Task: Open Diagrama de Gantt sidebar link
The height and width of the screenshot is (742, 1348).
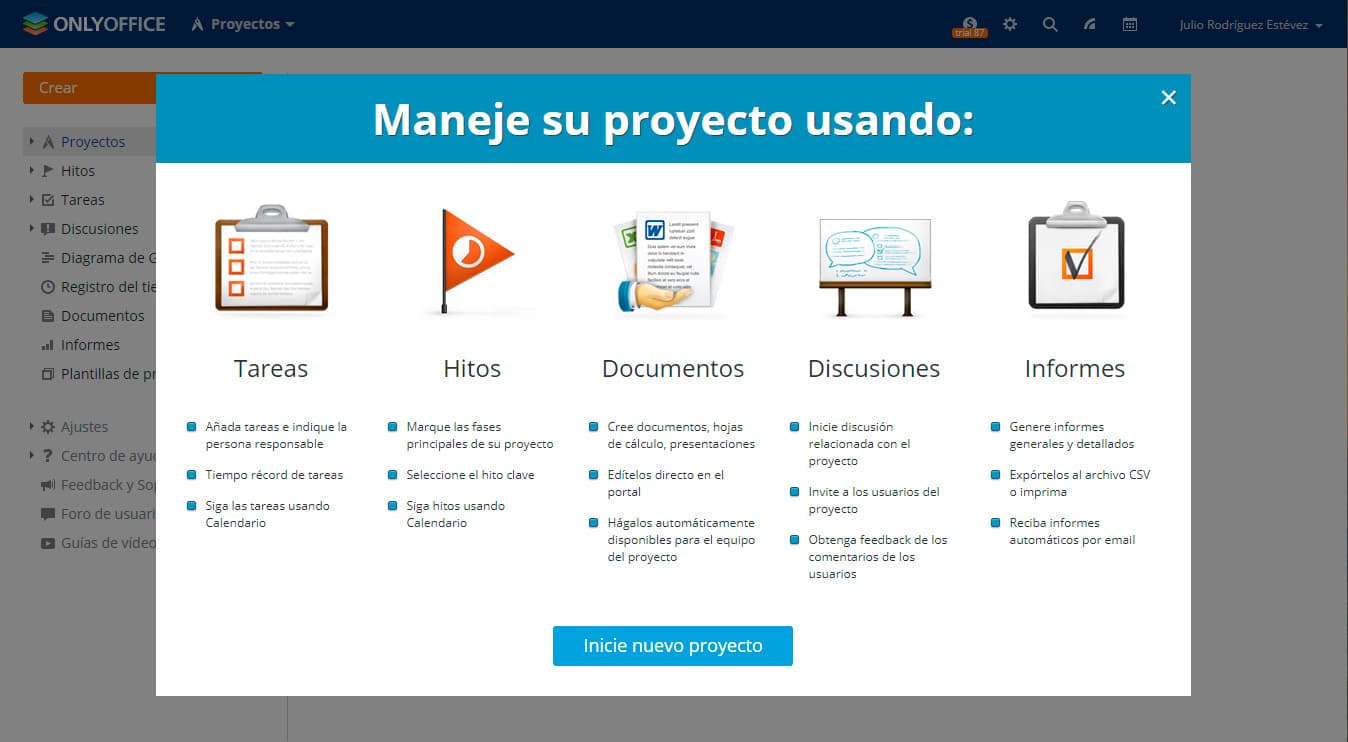Action: tap(108, 258)
